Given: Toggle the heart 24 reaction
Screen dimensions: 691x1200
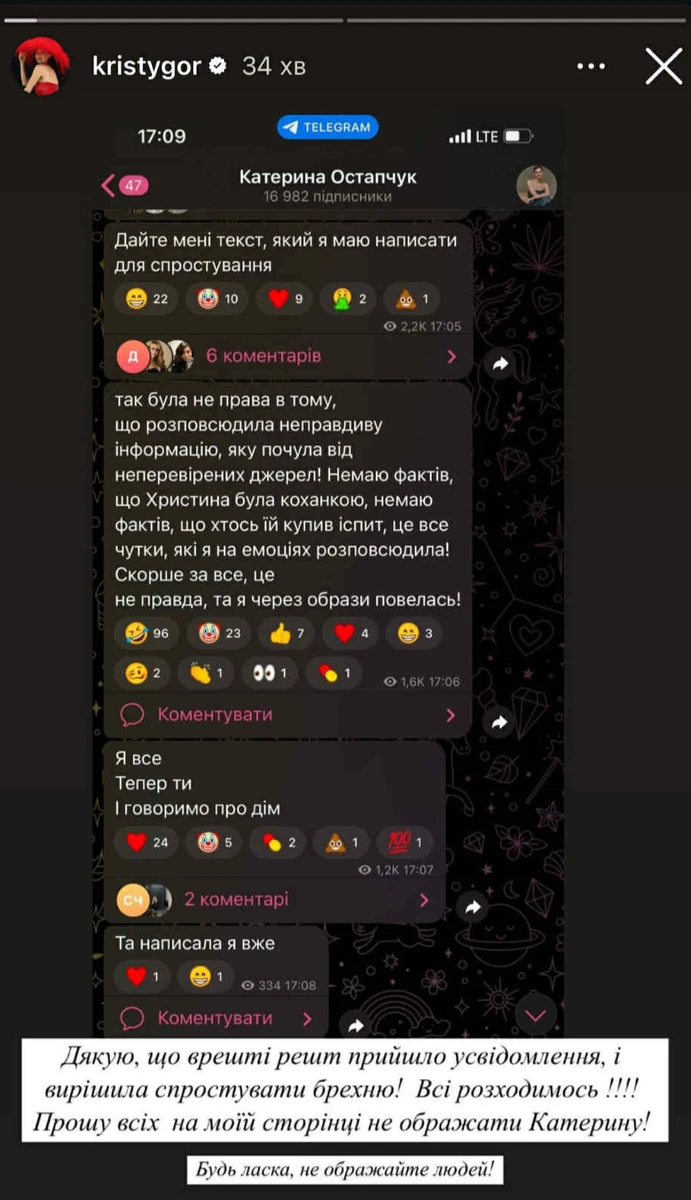Looking at the screenshot, I should tap(147, 842).
